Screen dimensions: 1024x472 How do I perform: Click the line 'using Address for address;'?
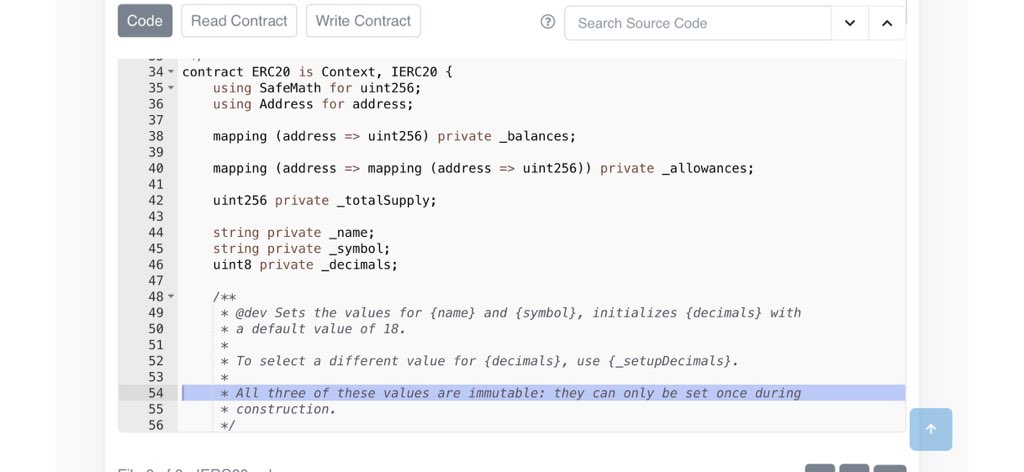pyautogui.click(x=313, y=104)
